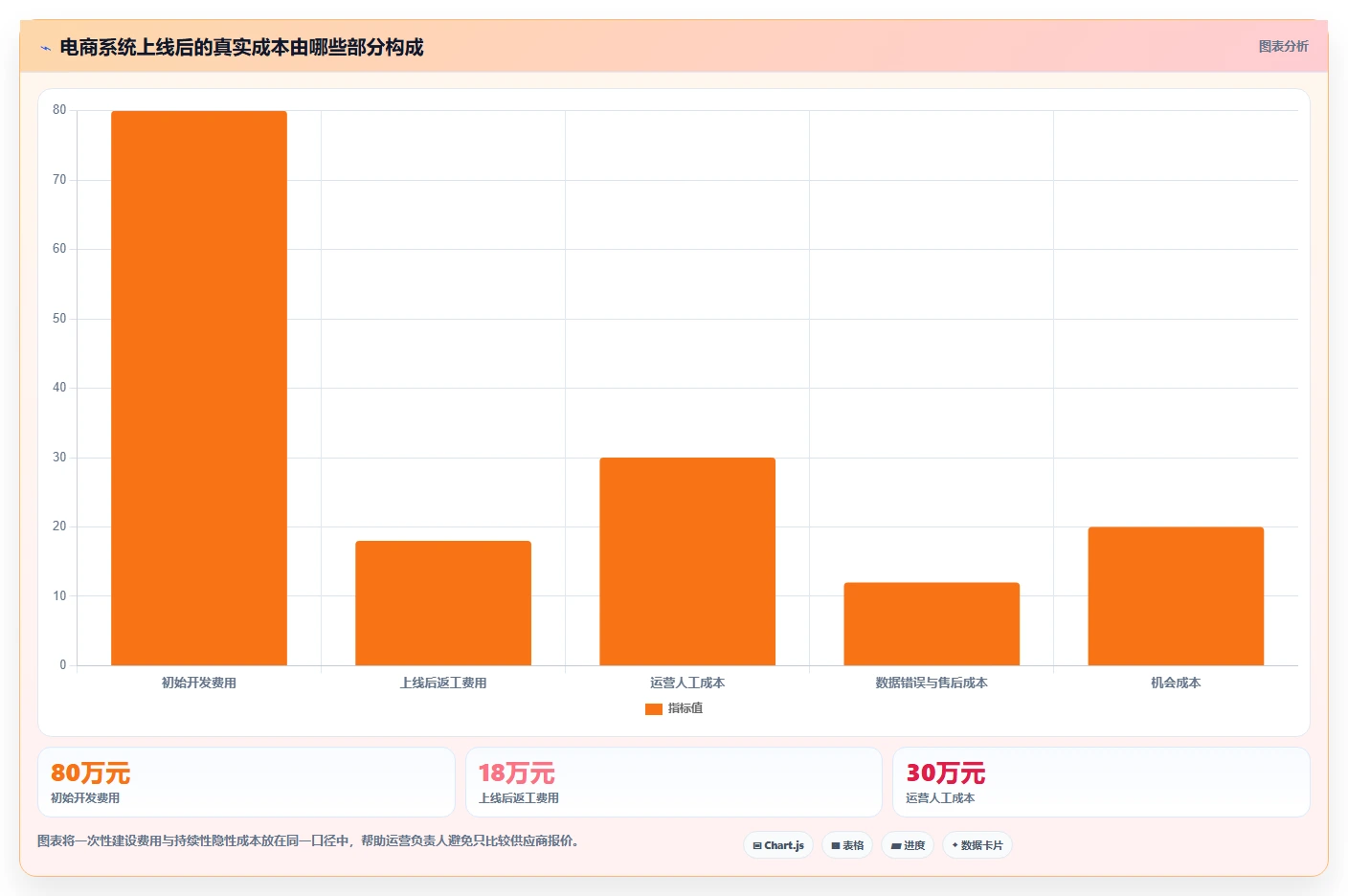
Task: Select the 数据错误与售后成本 bar
Action: [932, 624]
